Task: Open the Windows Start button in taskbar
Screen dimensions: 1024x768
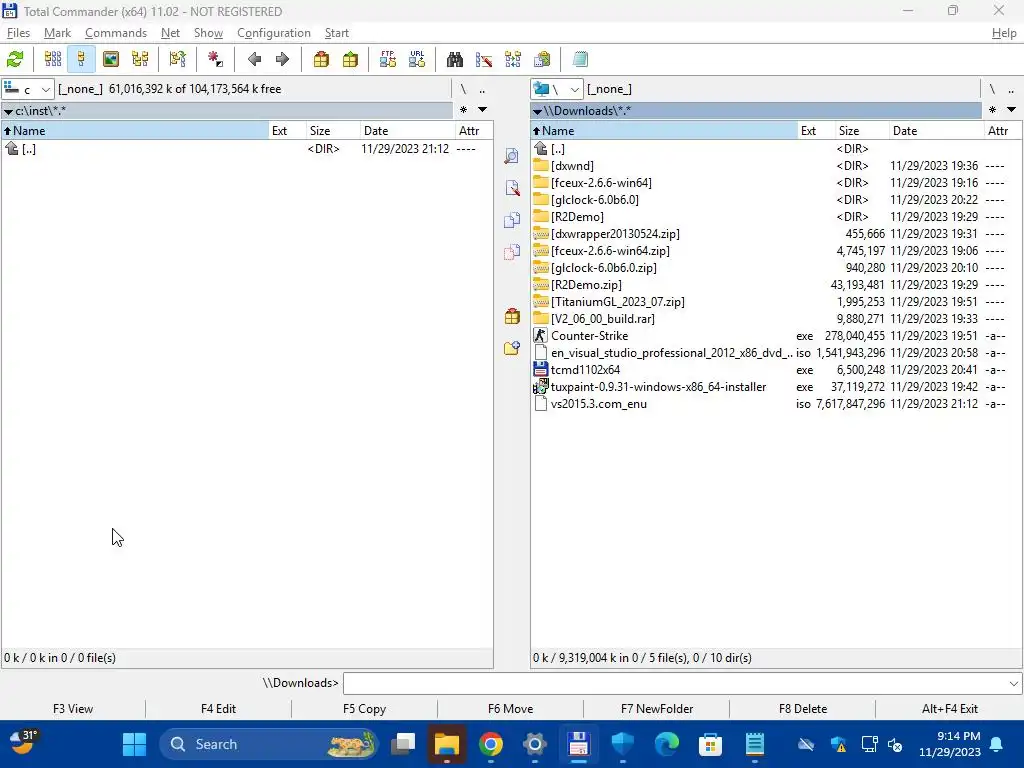Action: tap(135, 744)
